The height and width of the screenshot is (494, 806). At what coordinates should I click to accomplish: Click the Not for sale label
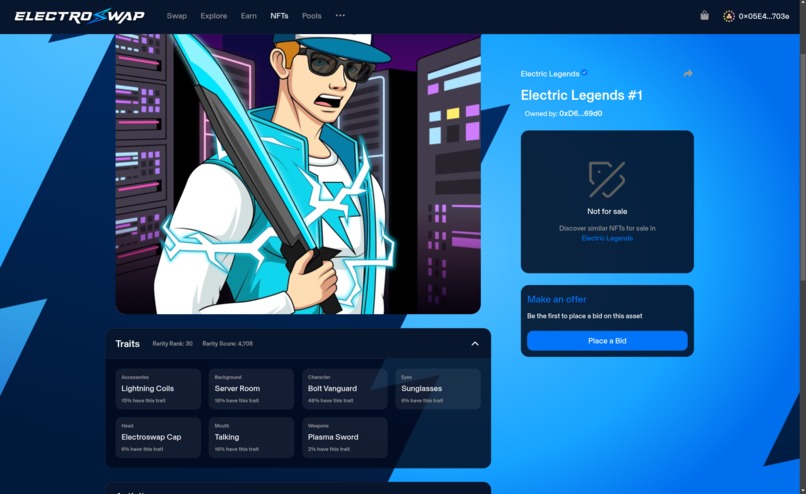(x=607, y=211)
